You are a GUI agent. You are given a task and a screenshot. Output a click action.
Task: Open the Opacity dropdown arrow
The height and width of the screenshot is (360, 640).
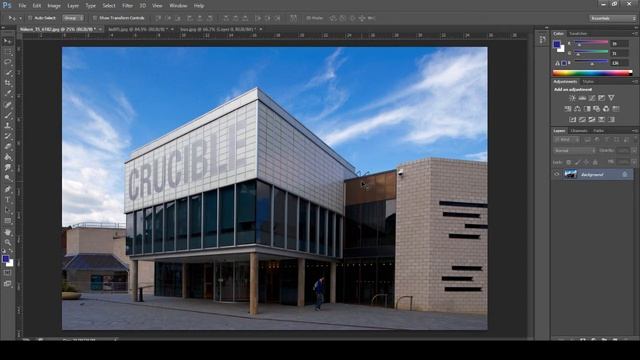(634, 151)
